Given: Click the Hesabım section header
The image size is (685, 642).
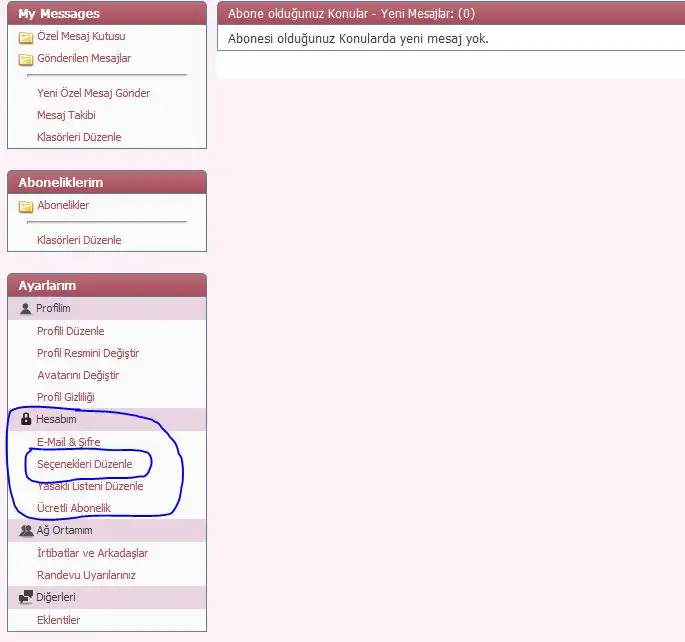Looking at the screenshot, I should tap(107, 419).
